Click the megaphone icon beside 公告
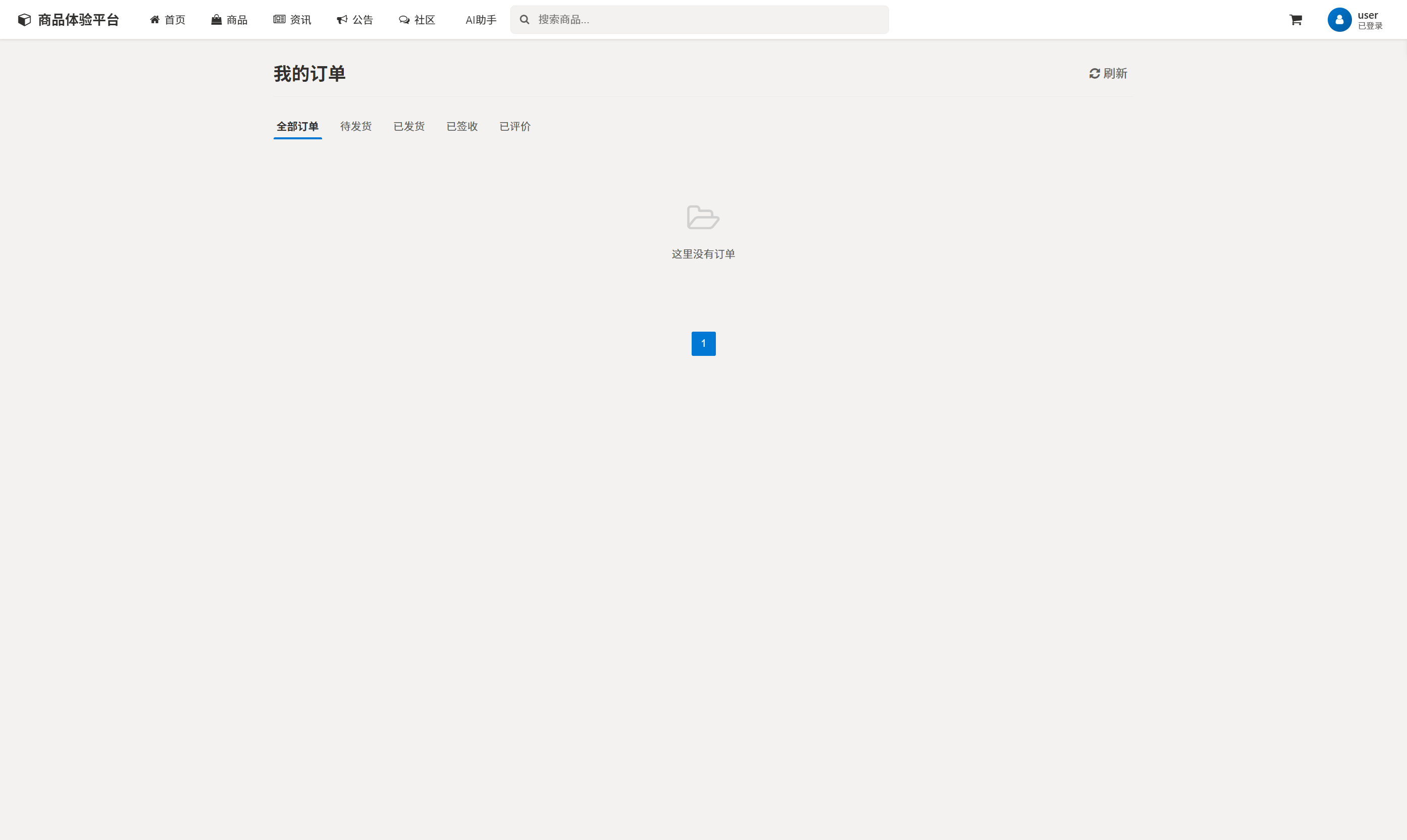 pos(342,20)
